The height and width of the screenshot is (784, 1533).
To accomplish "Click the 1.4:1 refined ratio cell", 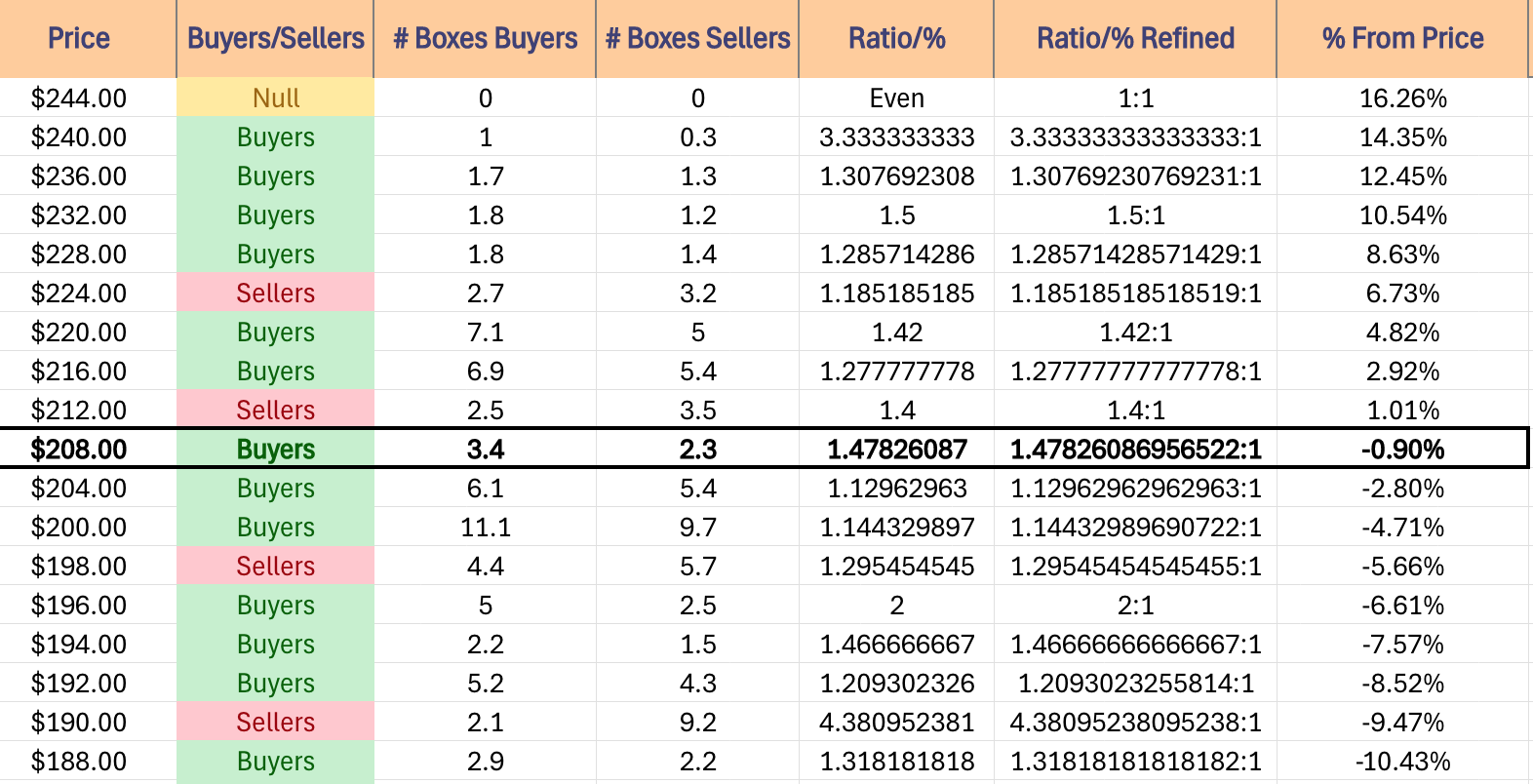I will click(1135, 410).
